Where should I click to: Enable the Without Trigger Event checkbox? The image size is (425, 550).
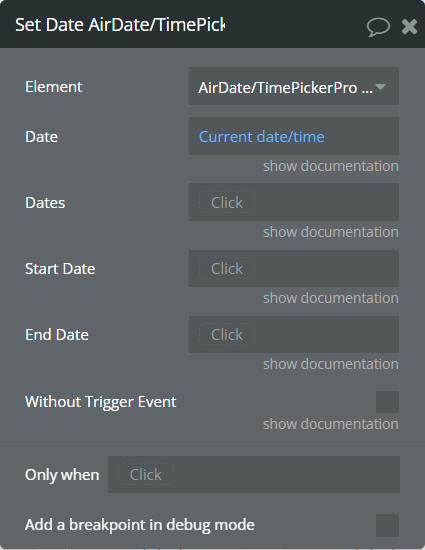click(x=387, y=402)
